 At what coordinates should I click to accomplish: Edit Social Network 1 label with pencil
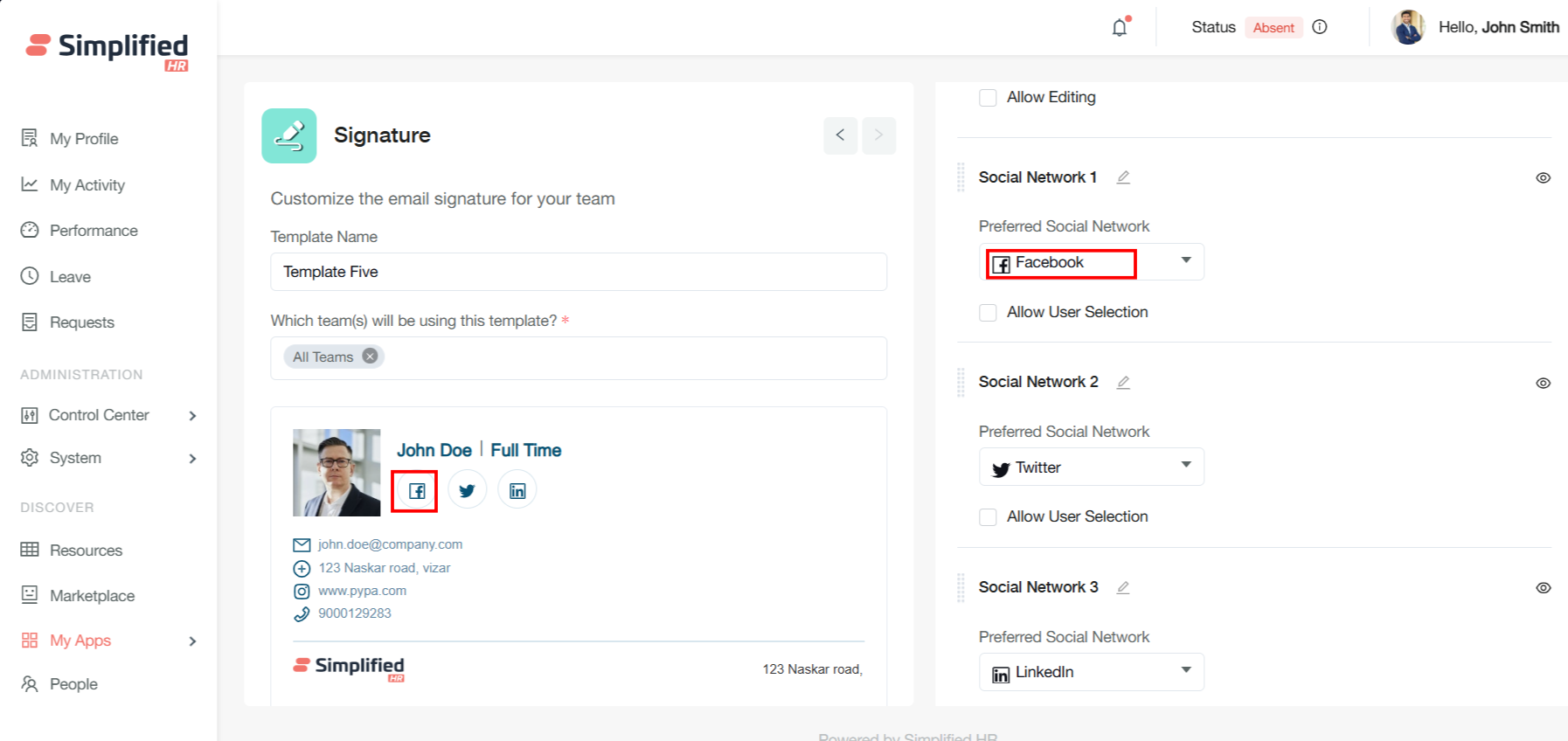coord(1123,177)
